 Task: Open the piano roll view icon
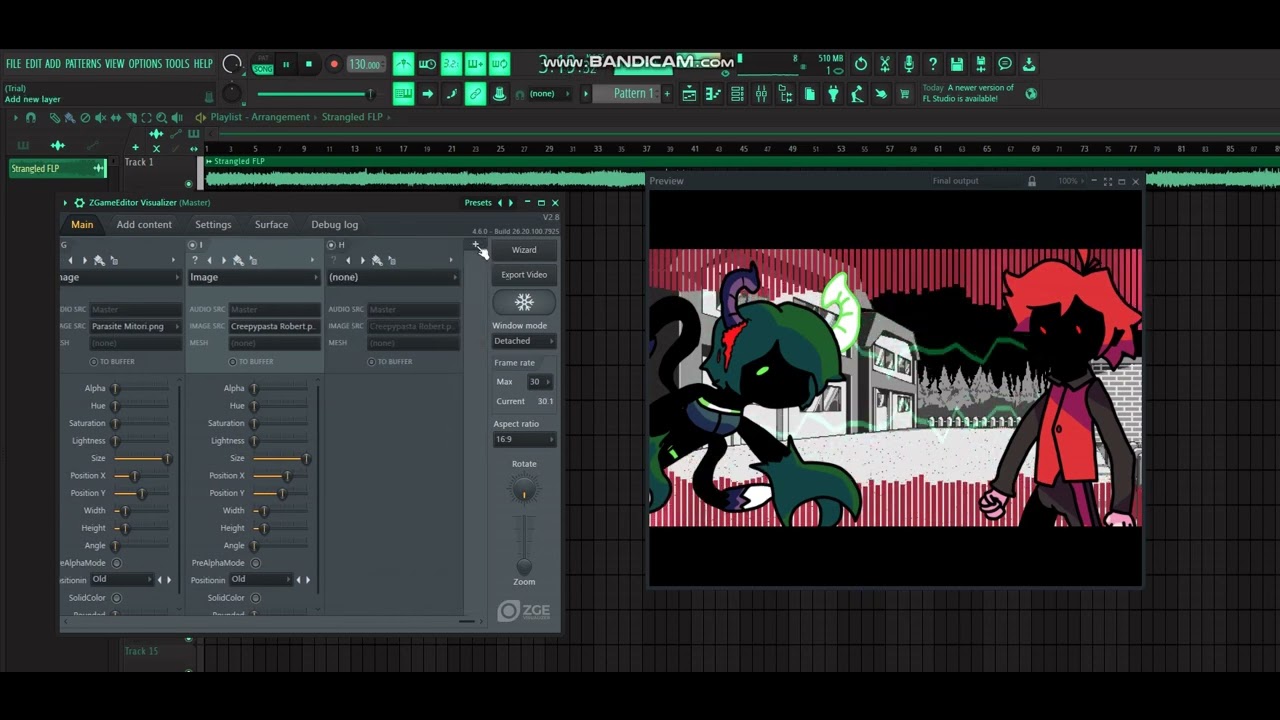click(x=713, y=94)
